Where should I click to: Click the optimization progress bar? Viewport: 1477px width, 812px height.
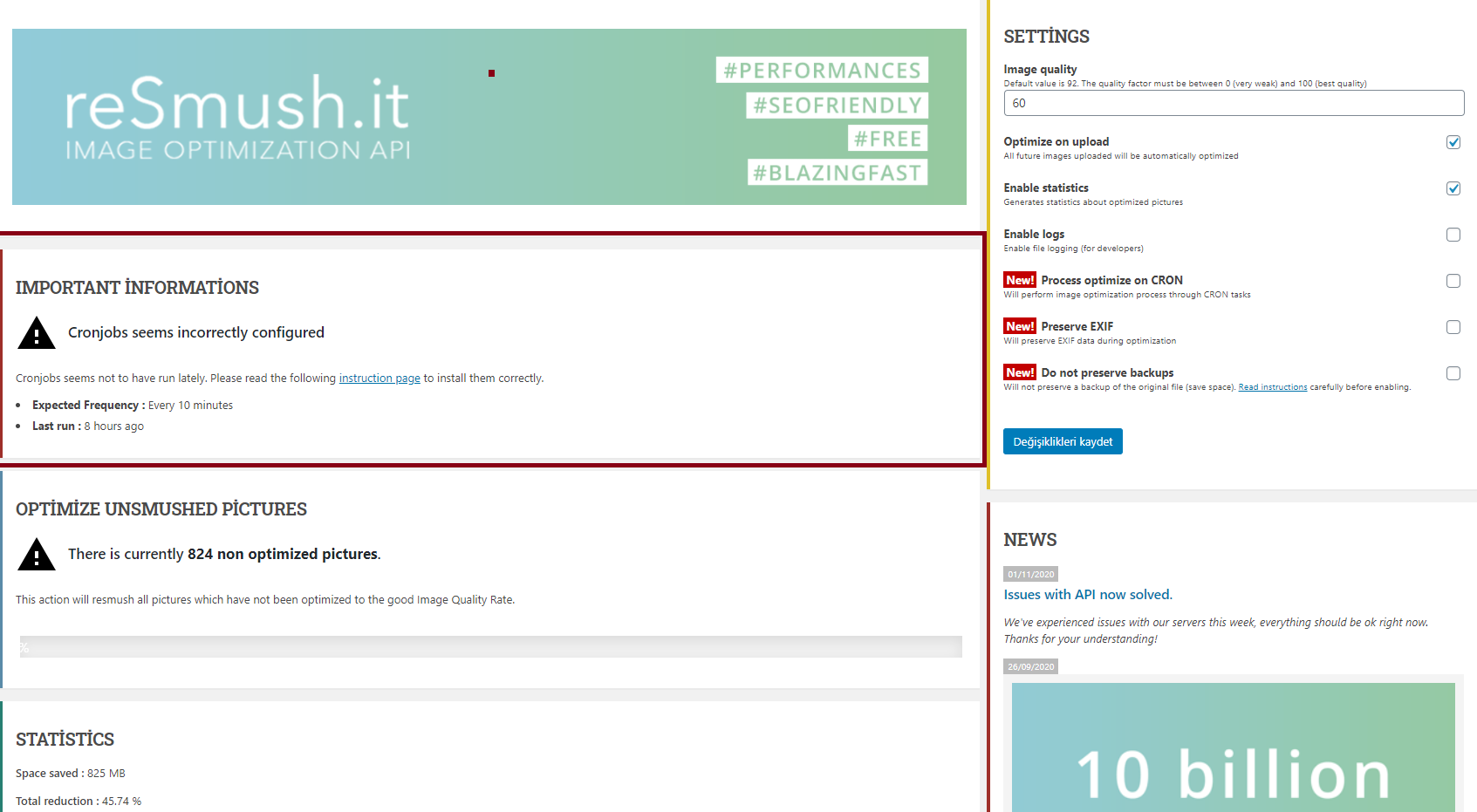[491, 646]
